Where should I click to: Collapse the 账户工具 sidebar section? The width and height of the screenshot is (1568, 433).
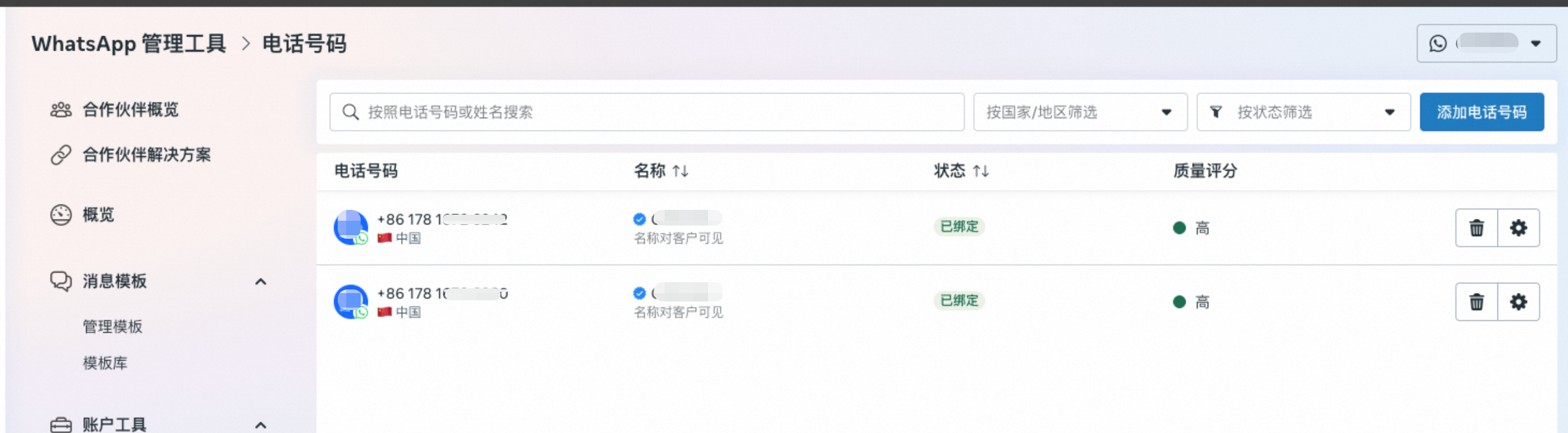tap(261, 425)
